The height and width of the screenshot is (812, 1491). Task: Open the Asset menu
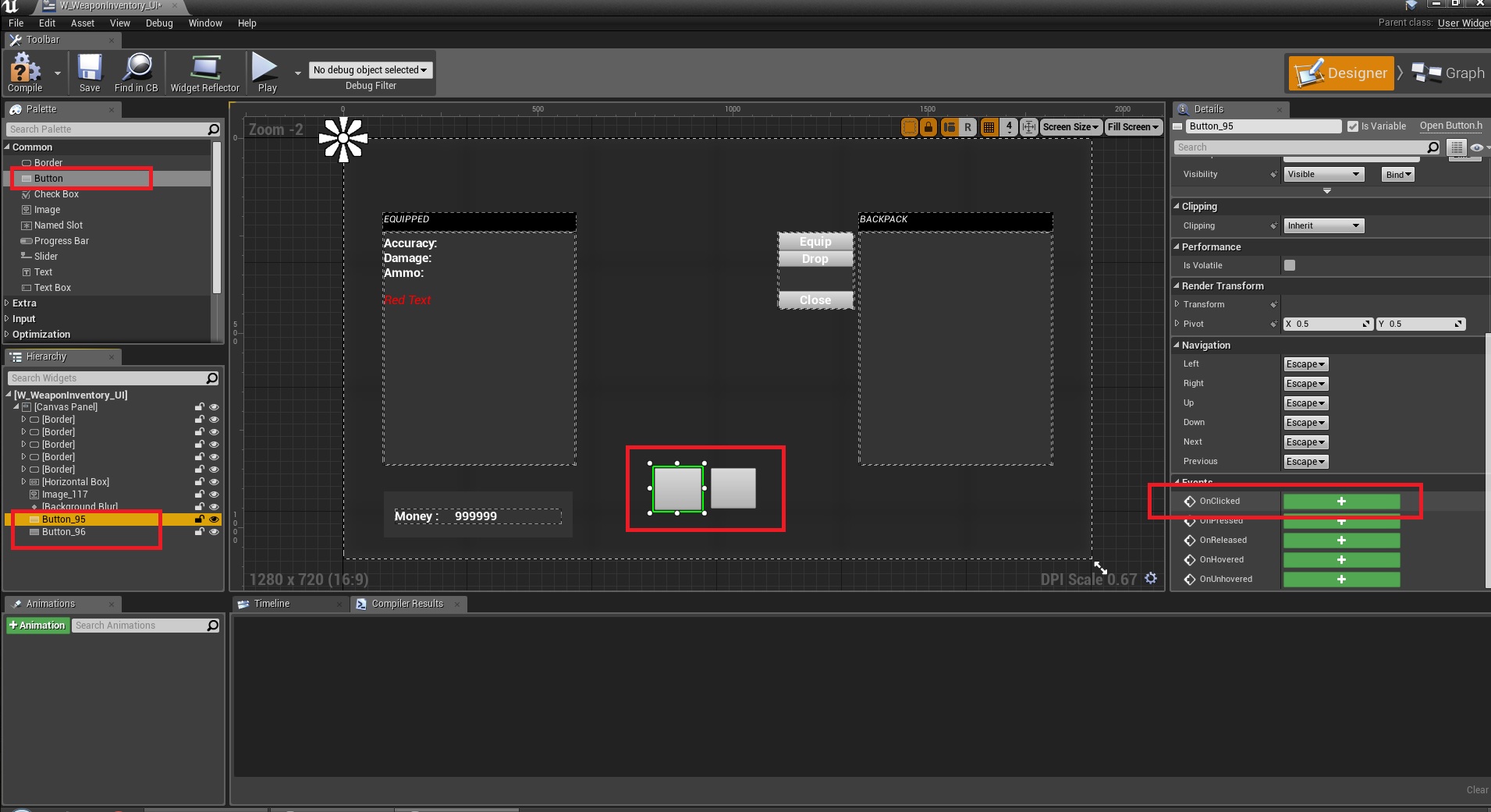pyautogui.click(x=82, y=23)
